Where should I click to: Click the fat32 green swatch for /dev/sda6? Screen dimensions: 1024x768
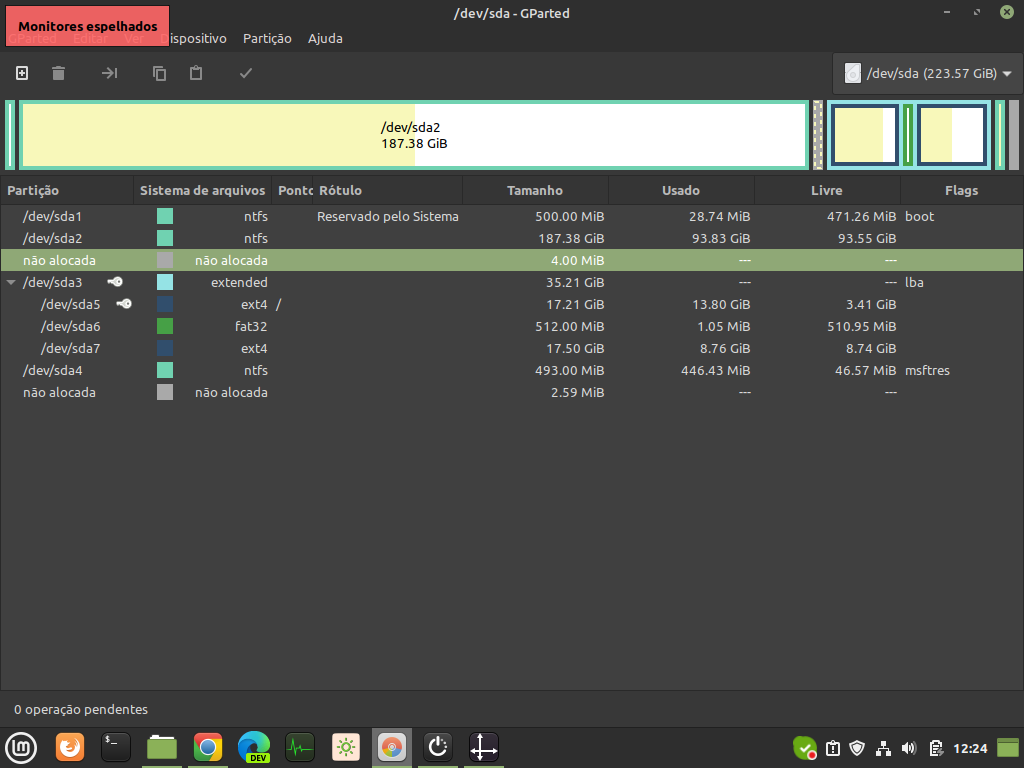click(x=165, y=326)
